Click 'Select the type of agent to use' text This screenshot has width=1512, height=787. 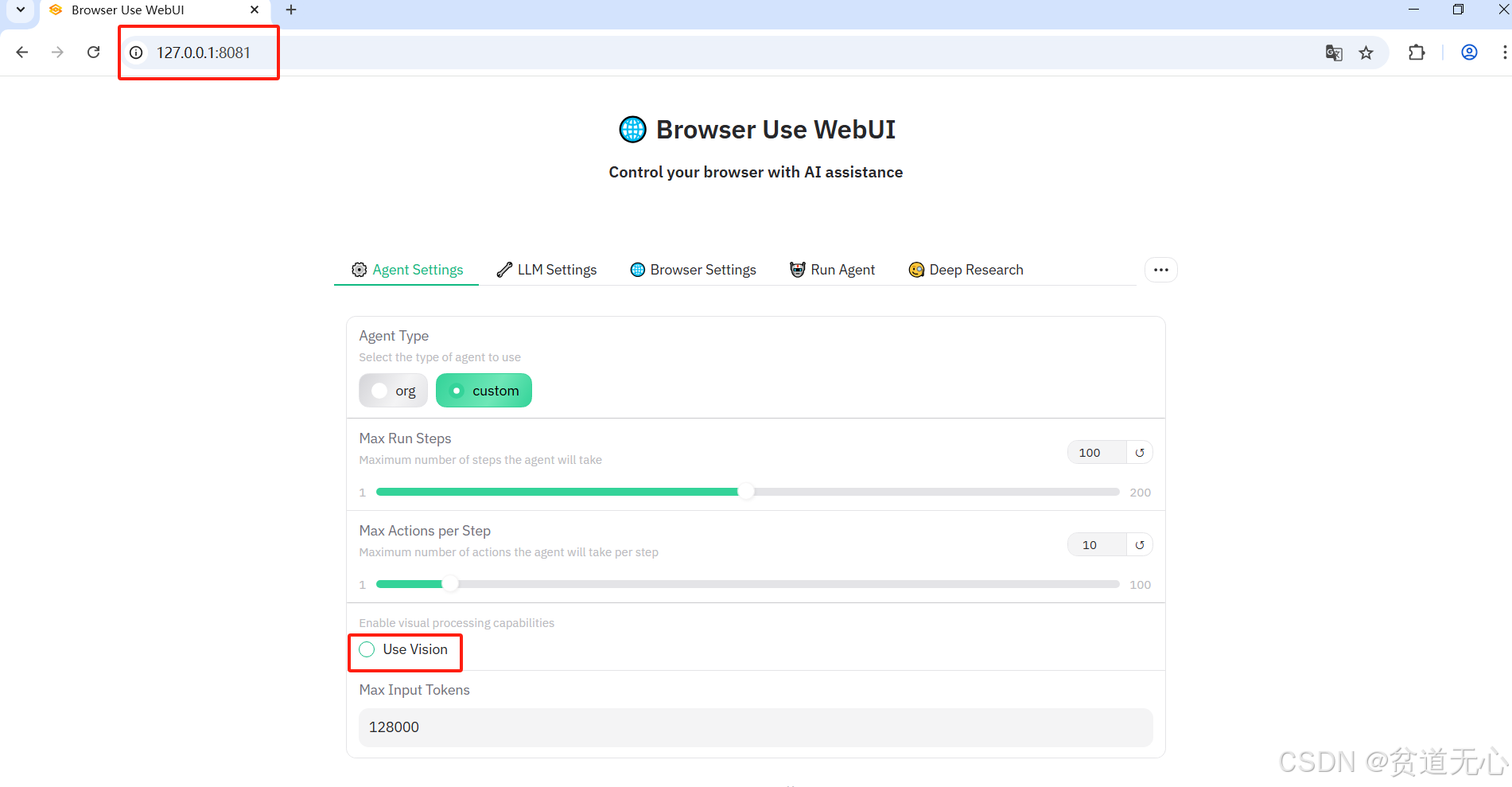pos(440,357)
